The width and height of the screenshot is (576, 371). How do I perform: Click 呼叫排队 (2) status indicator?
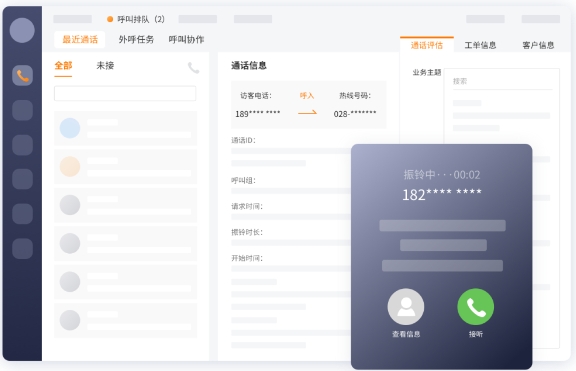(x=136, y=19)
